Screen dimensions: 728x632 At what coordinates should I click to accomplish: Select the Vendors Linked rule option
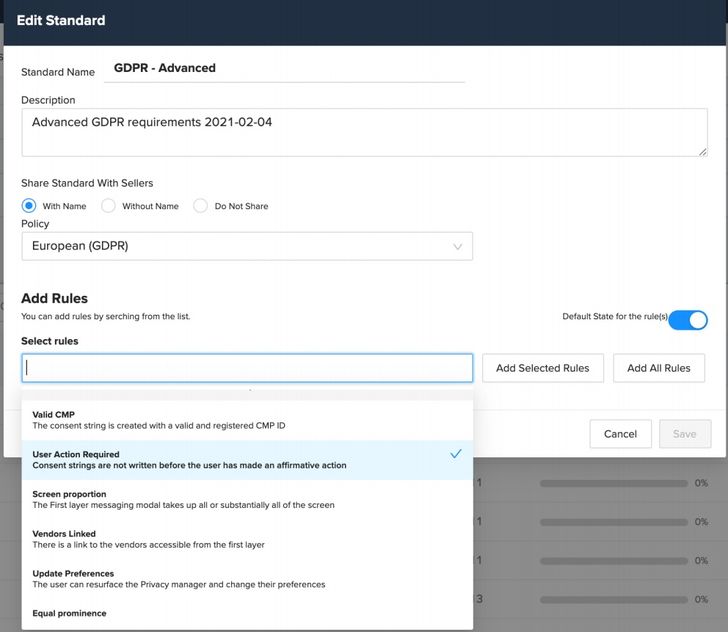[247, 539]
